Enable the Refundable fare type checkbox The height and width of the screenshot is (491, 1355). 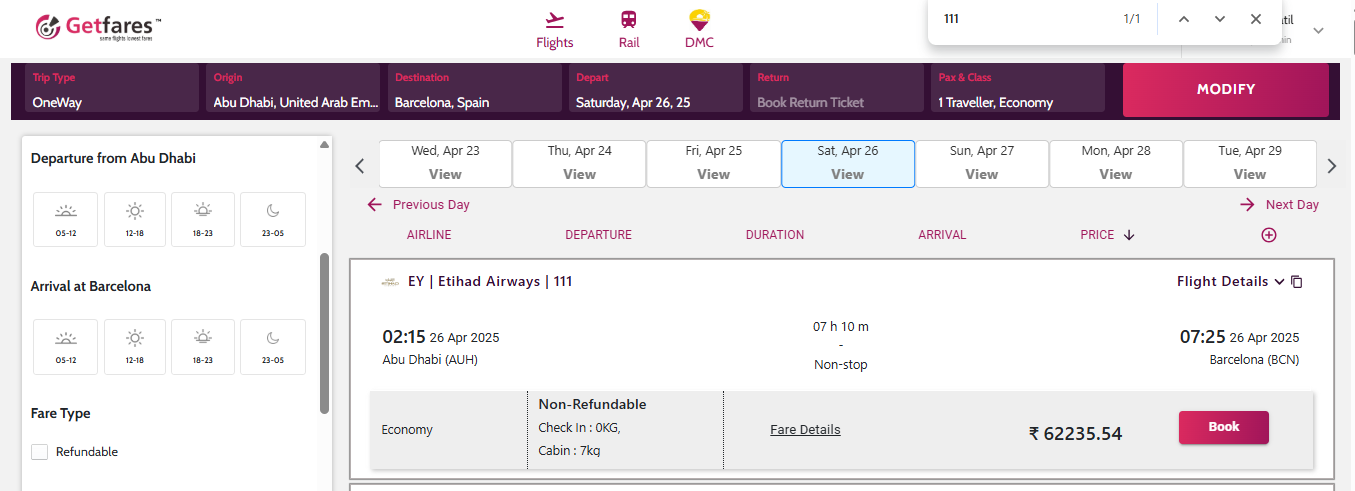40,452
